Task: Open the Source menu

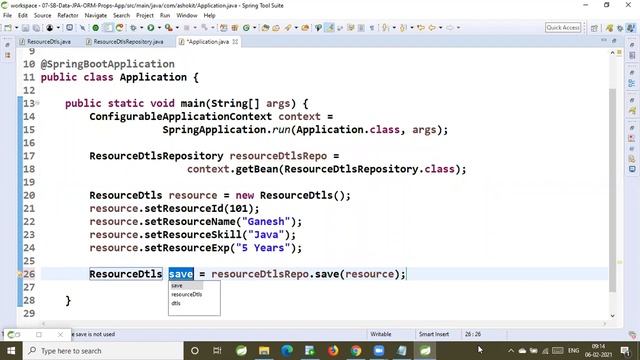Action: click(42, 16)
